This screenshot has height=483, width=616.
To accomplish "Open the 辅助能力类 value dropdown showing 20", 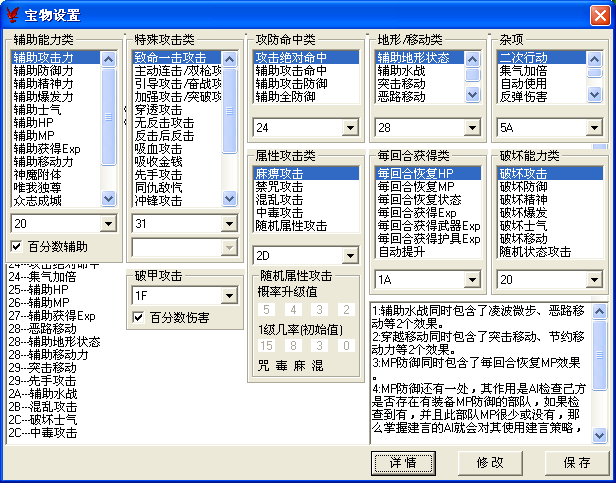I will 108,223.
